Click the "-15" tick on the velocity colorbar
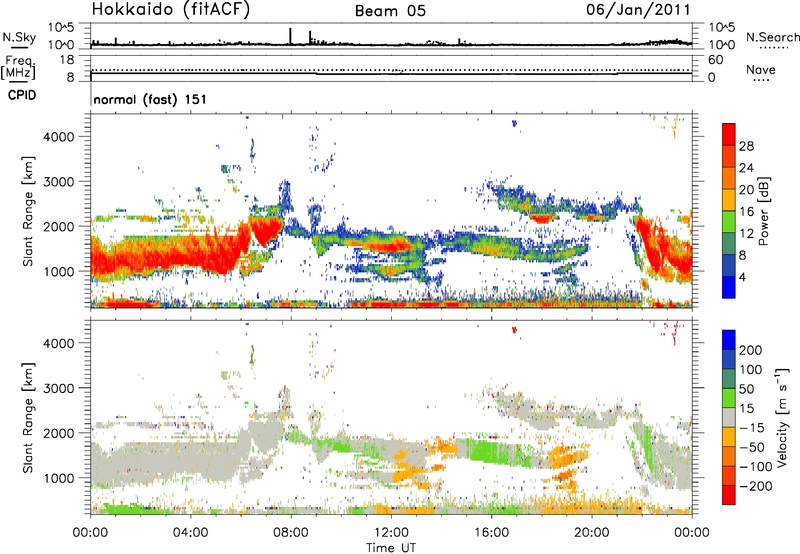 pyautogui.click(x=751, y=428)
